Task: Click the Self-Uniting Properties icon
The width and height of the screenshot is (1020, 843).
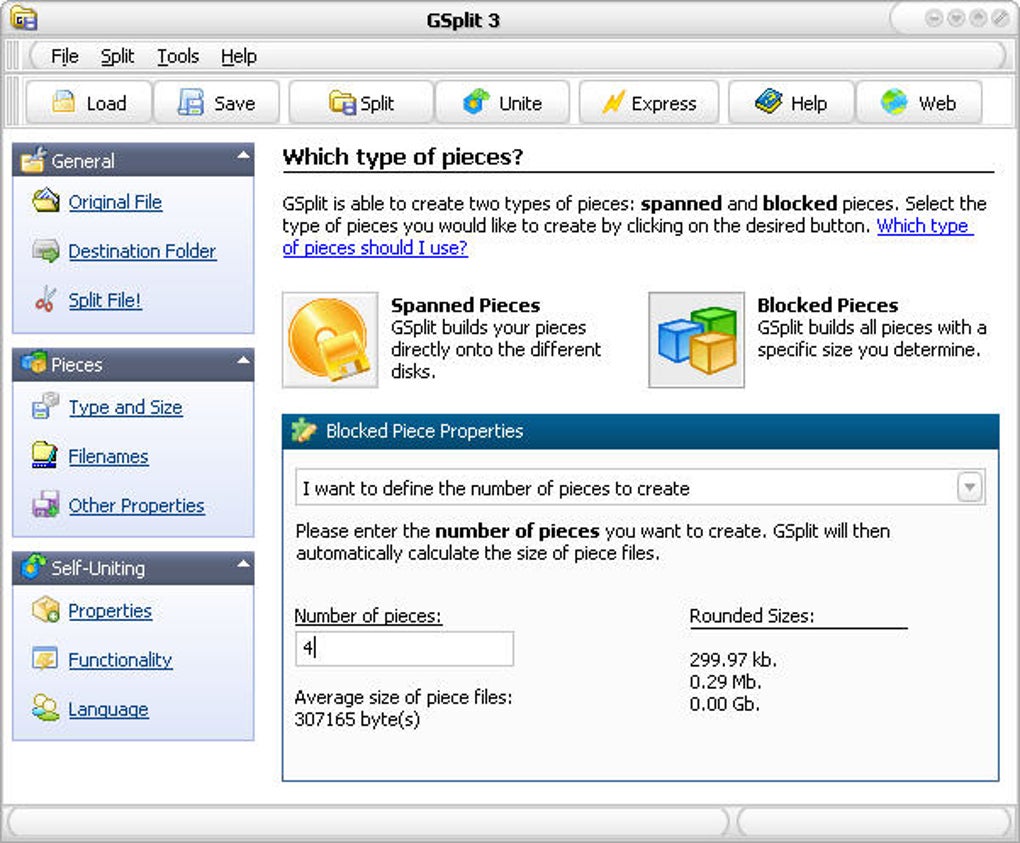Action: point(46,610)
